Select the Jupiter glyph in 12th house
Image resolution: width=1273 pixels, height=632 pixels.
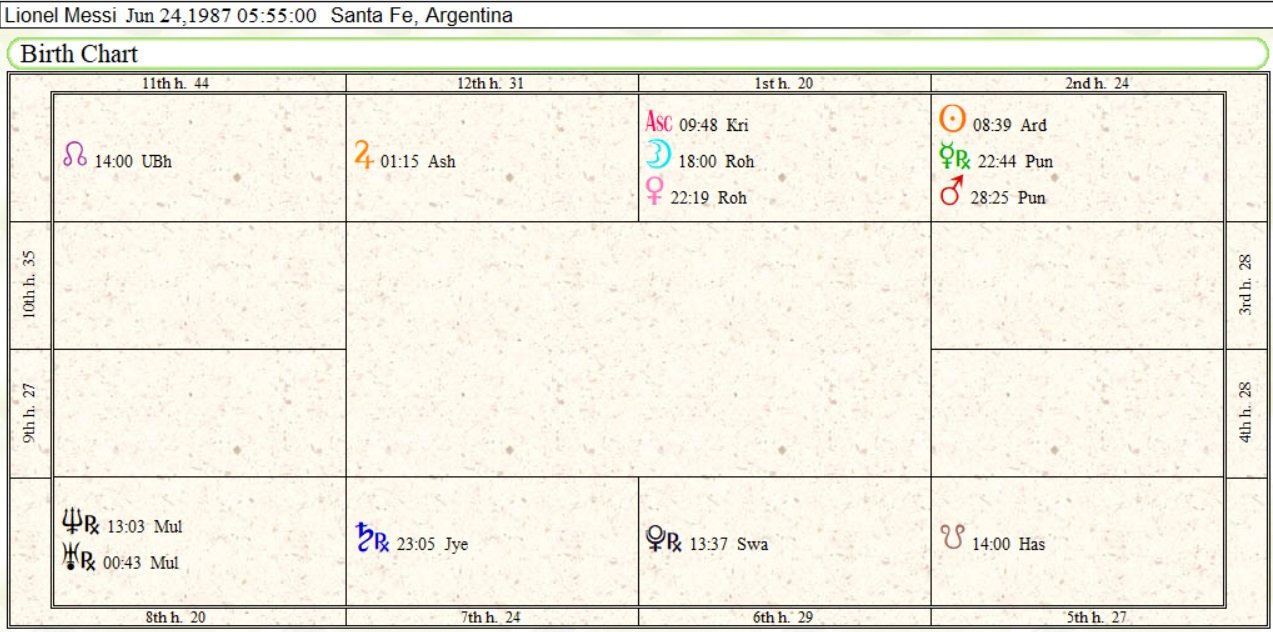click(363, 156)
